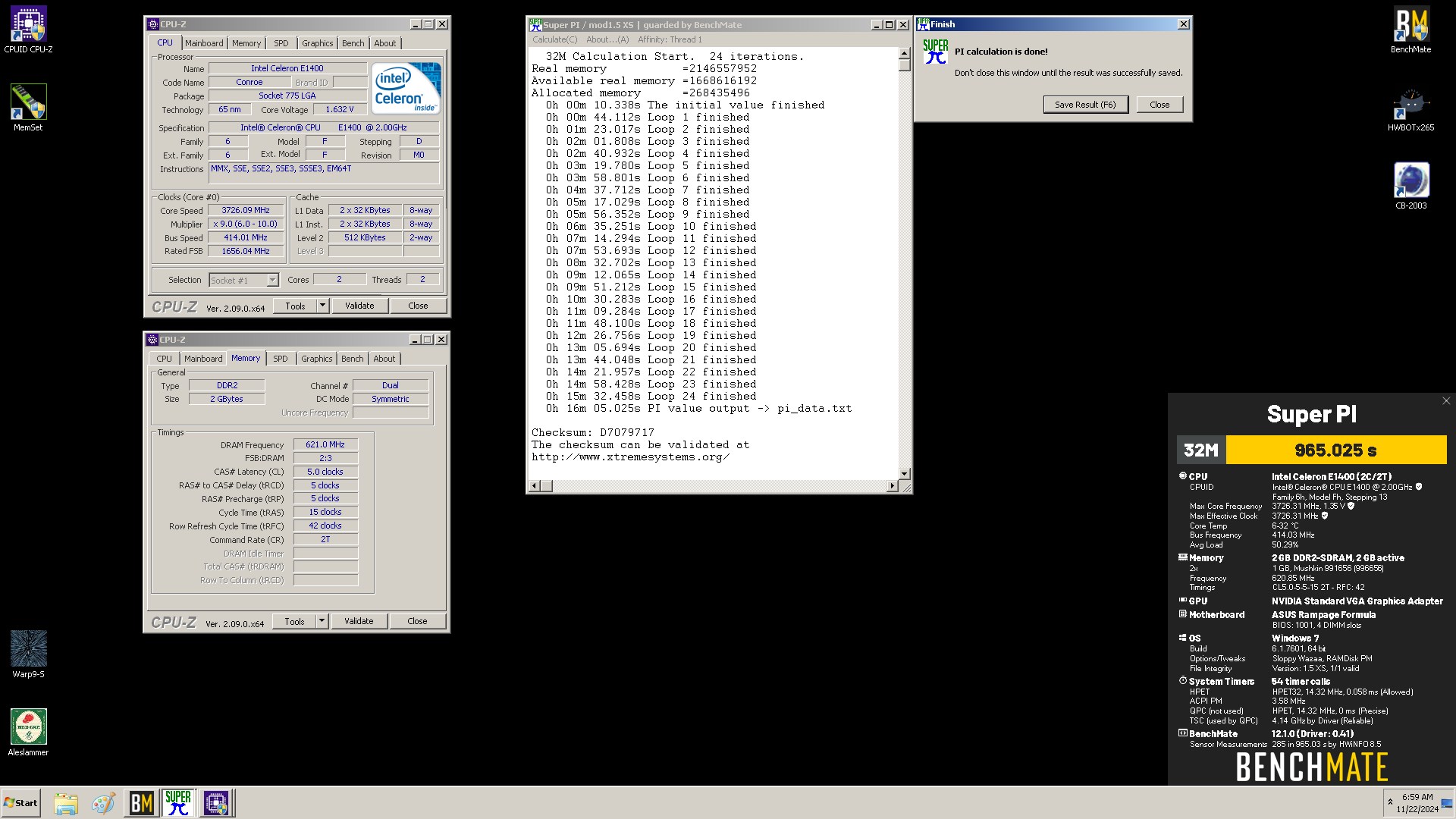Open Mainboard tab in upper CPU-Z window
The image size is (1456, 819).
(204, 43)
